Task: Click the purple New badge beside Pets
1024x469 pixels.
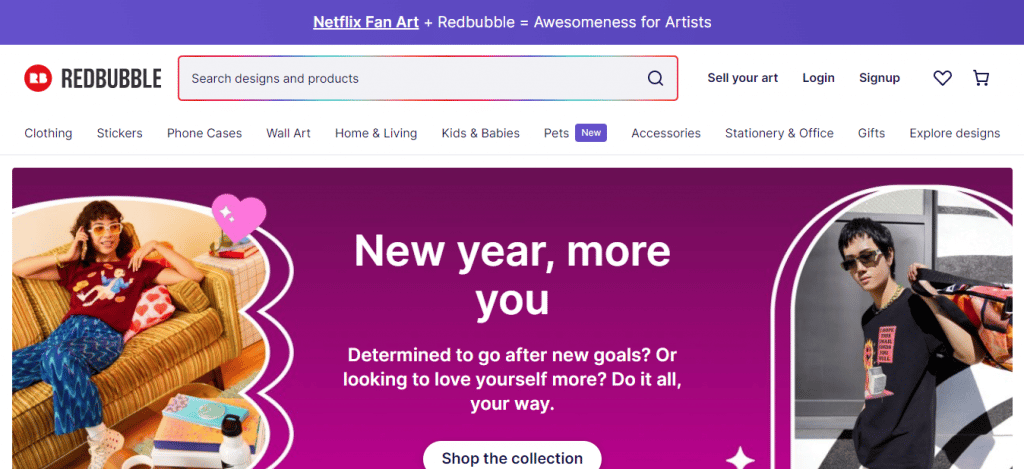Action: click(591, 133)
